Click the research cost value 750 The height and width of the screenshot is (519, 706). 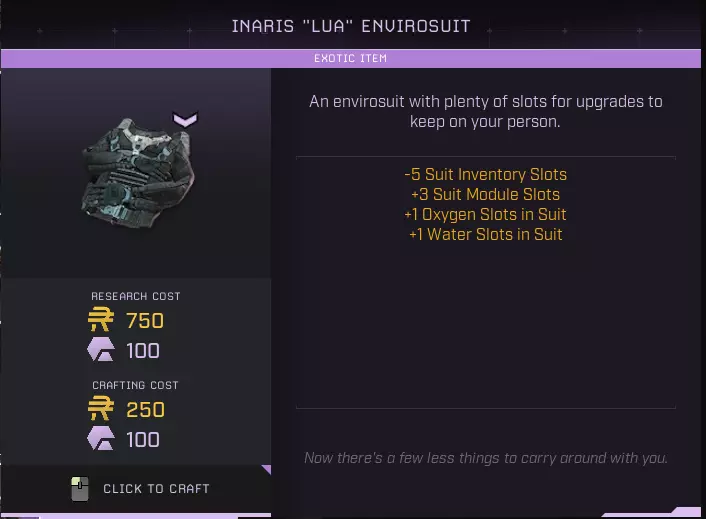145,320
